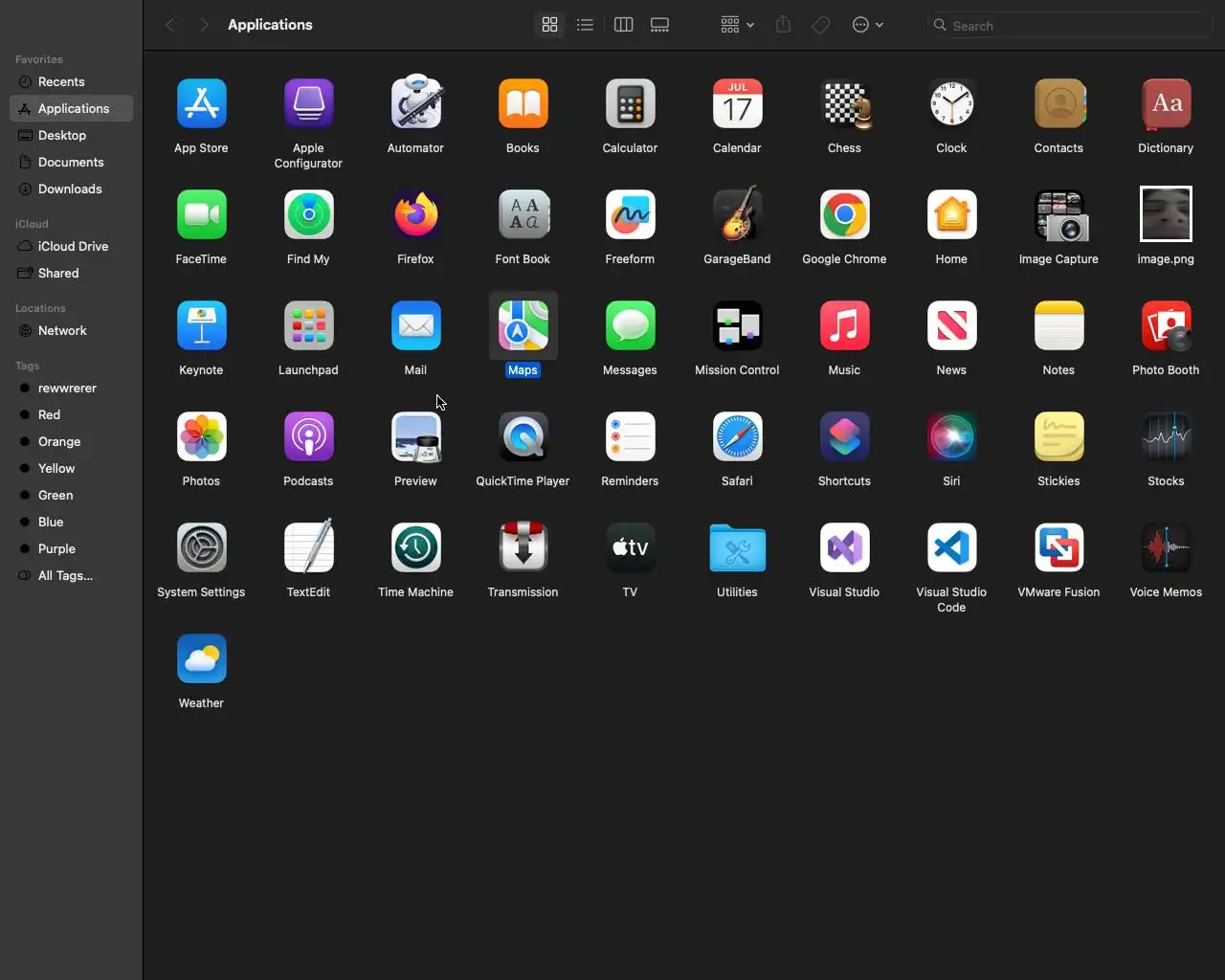Viewport: 1225px width, 980px height.
Task: Open the Shared sidebar item
Action: coord(71,274)
